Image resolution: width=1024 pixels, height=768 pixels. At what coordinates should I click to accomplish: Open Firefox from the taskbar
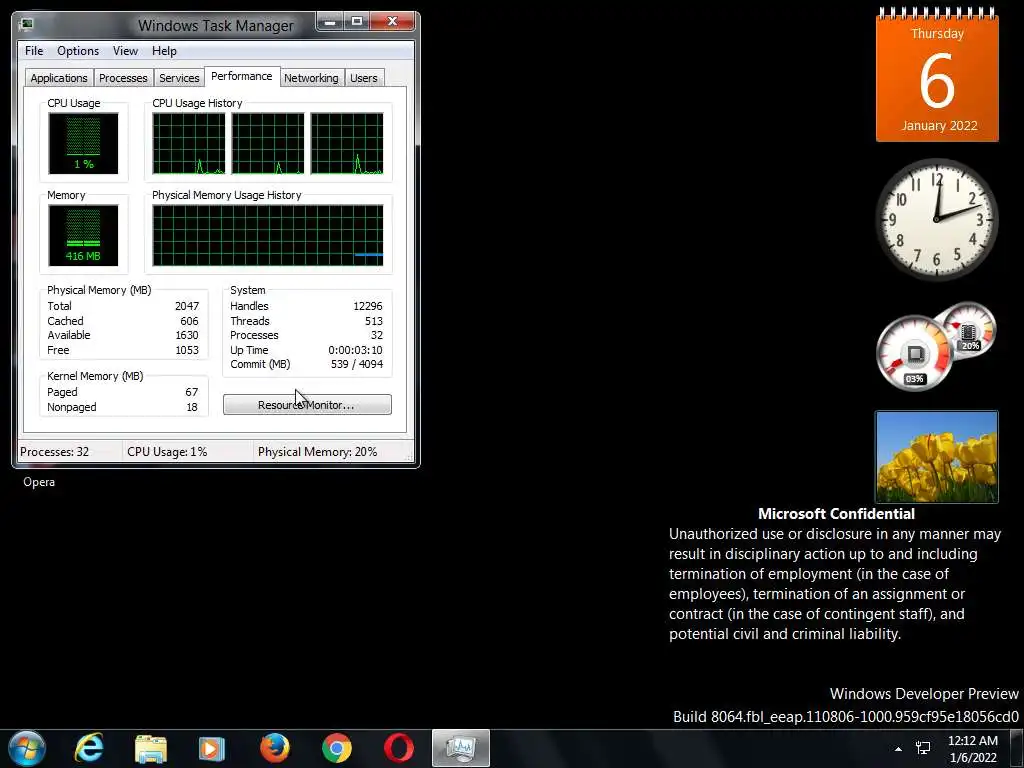click(x=275, y=748)
